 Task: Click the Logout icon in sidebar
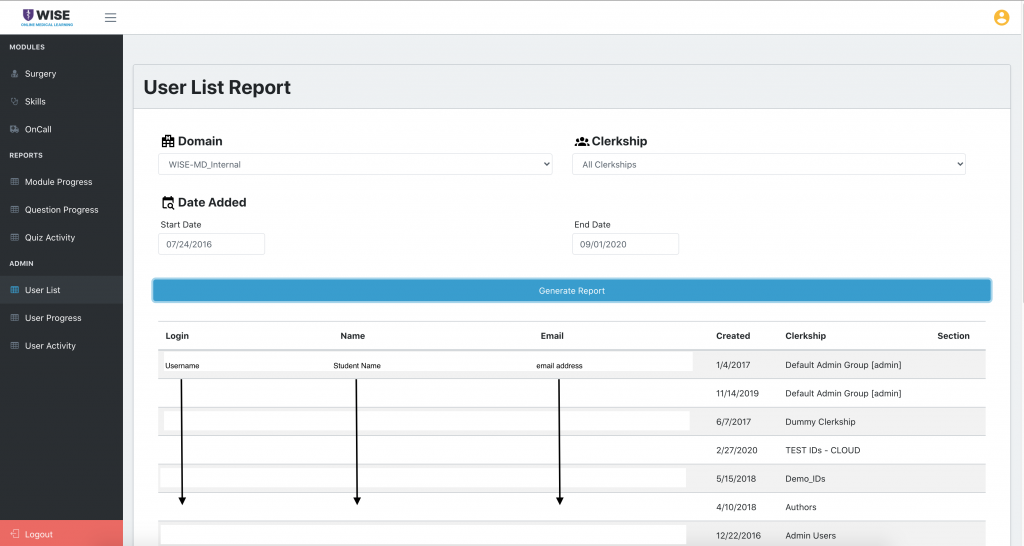[12, 534]
